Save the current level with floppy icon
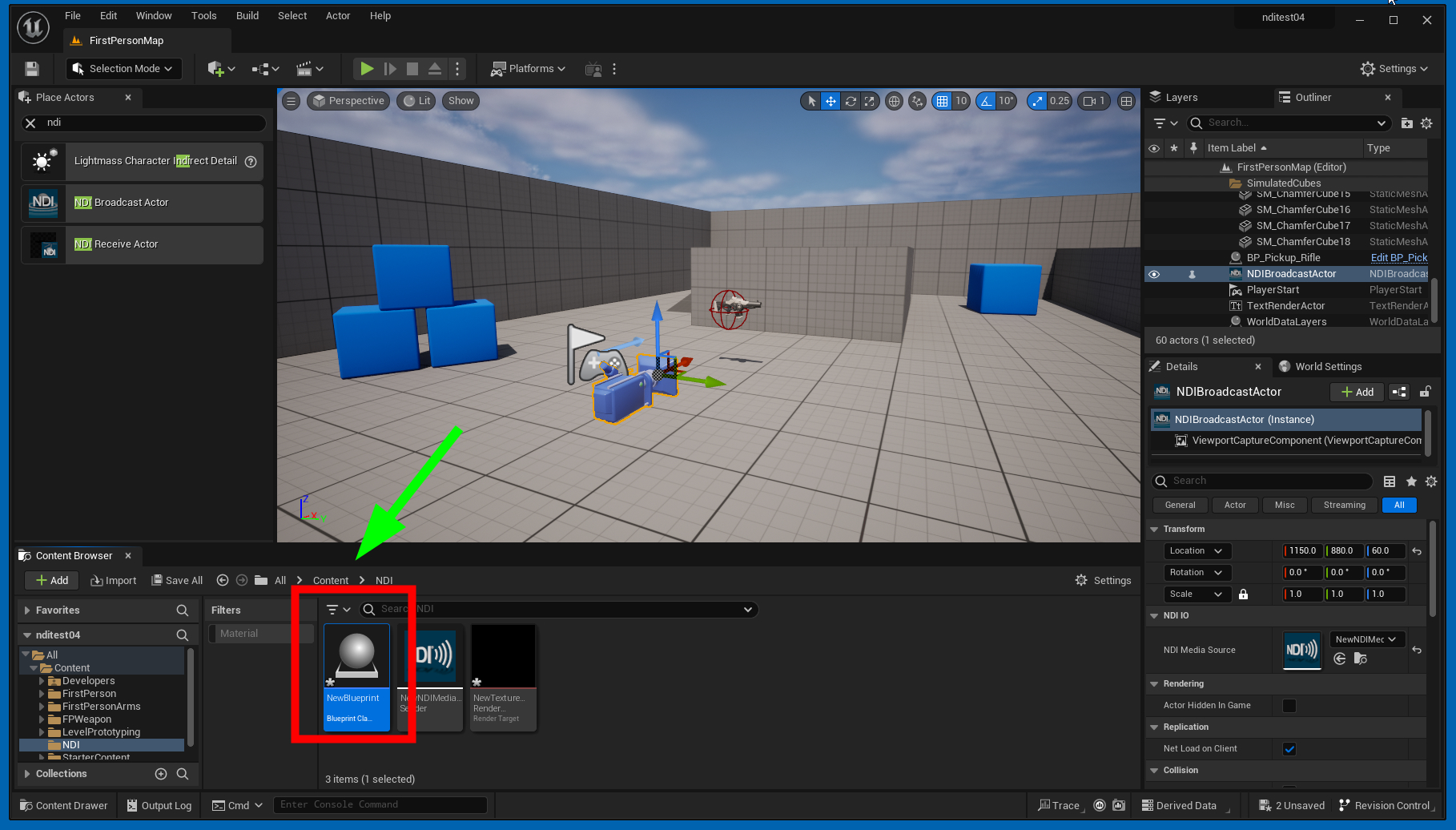The image size is (1456, 830). click(x=32, y=69)
